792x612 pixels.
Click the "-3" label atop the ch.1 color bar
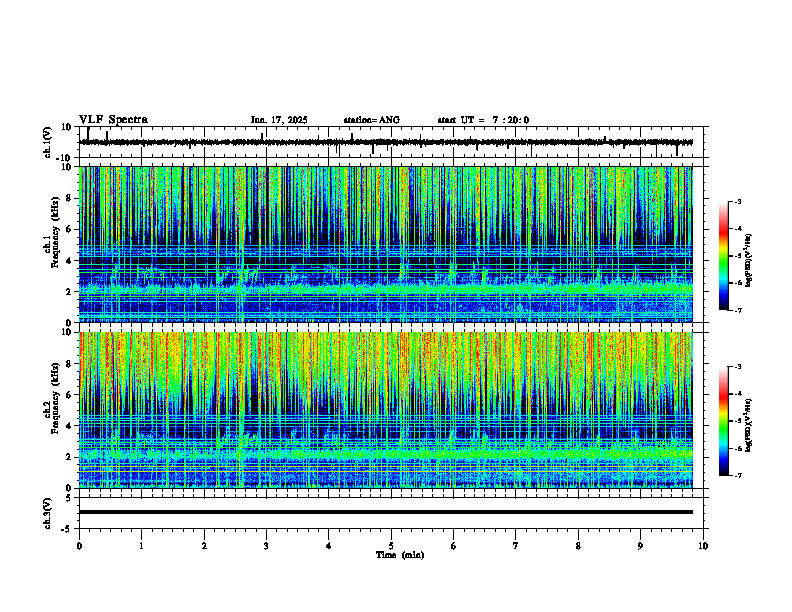click(737, 201)
